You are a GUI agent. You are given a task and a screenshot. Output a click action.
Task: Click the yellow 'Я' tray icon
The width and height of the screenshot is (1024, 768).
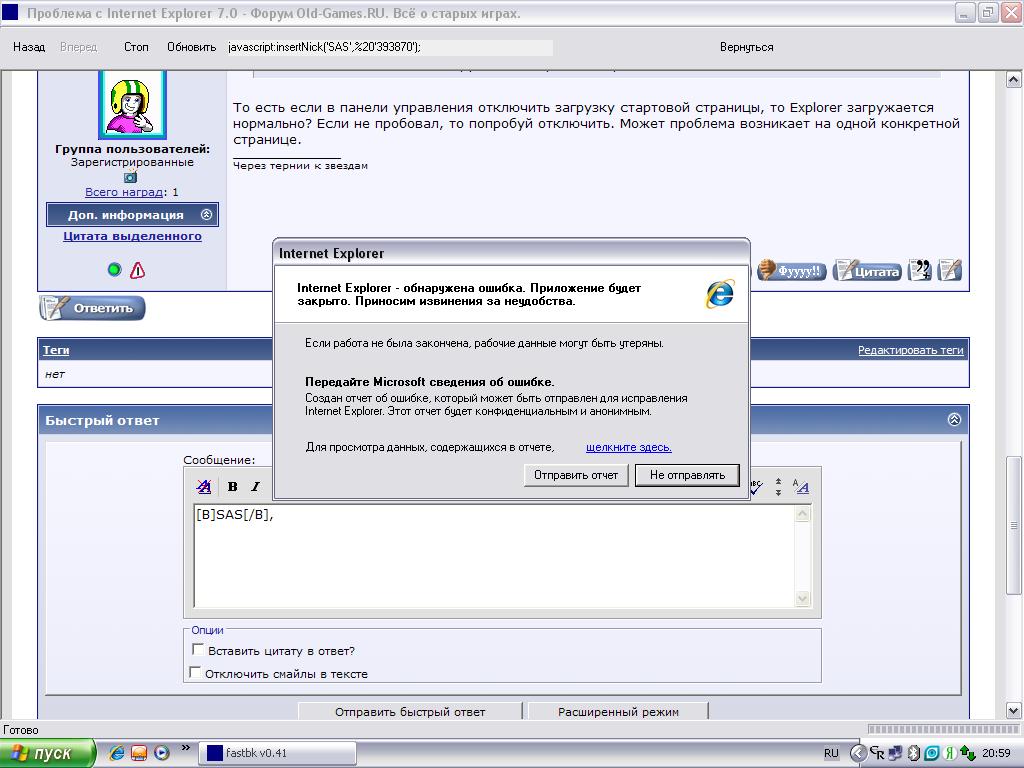coord(950,753)
